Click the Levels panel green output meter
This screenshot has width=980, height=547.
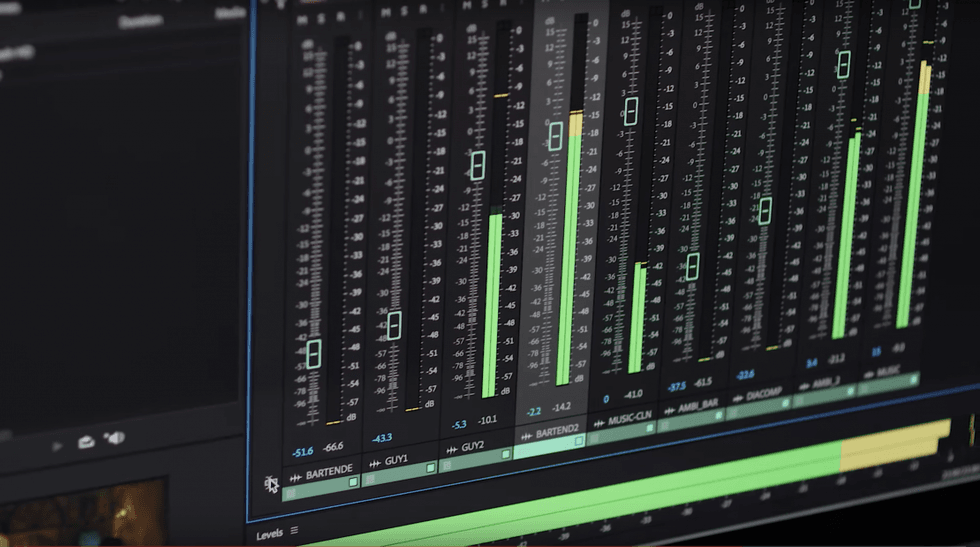point(625,483)
